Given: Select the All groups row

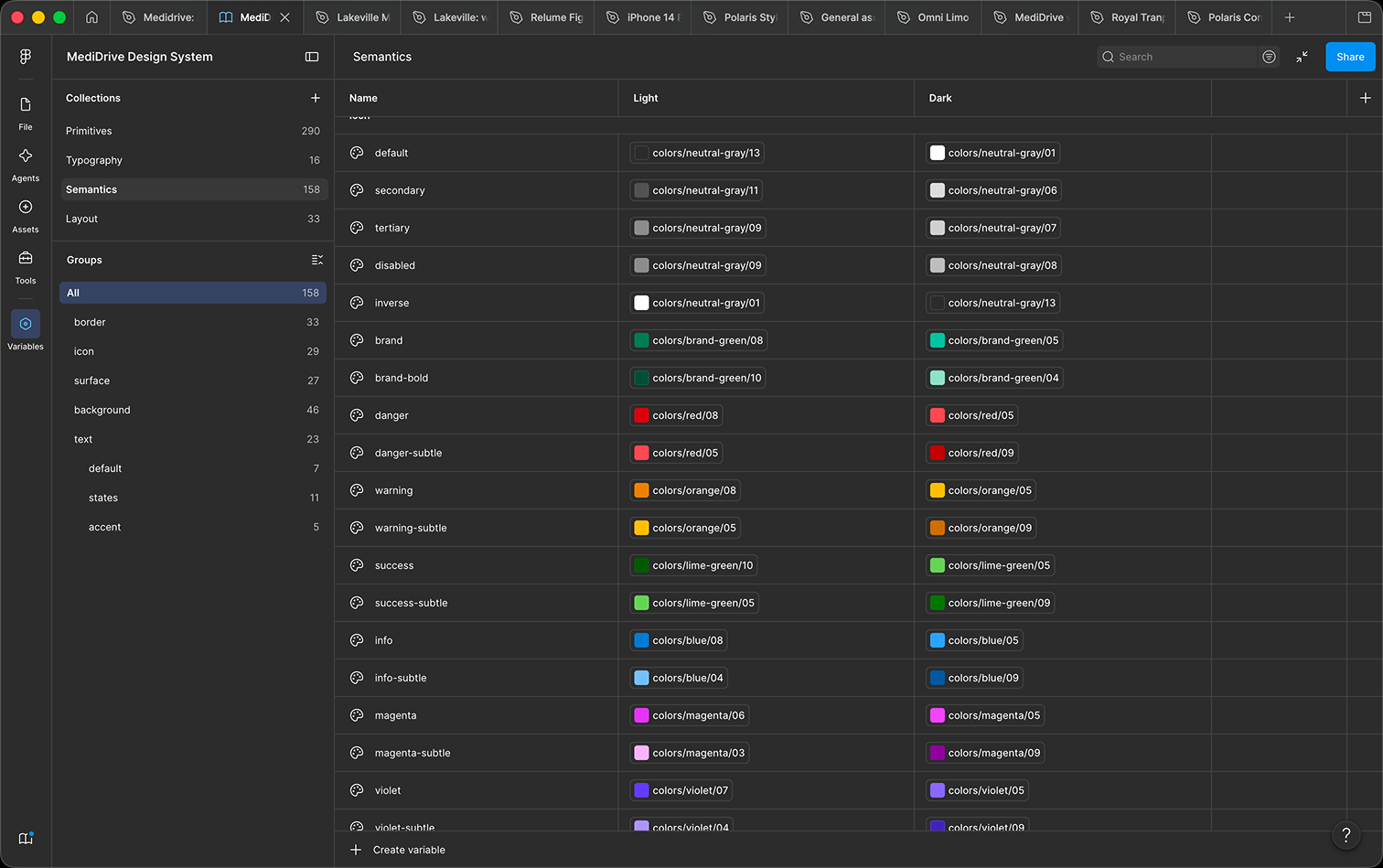Looking at the screenshot, I should 193,293.
